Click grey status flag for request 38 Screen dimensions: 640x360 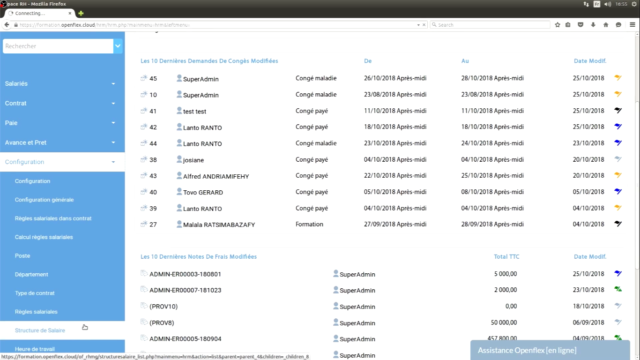click(x=618, y=159)
